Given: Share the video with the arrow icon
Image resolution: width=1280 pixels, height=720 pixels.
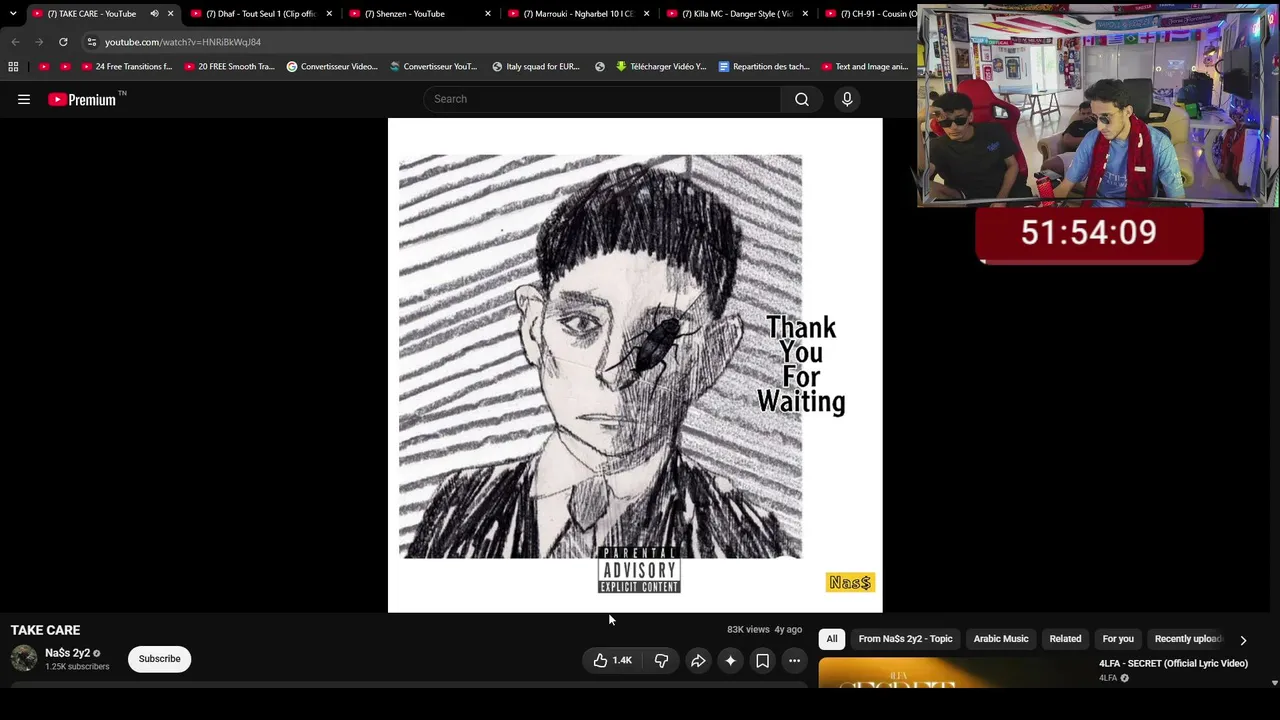Looking at the screenshot, I should [x=698, y=660].
